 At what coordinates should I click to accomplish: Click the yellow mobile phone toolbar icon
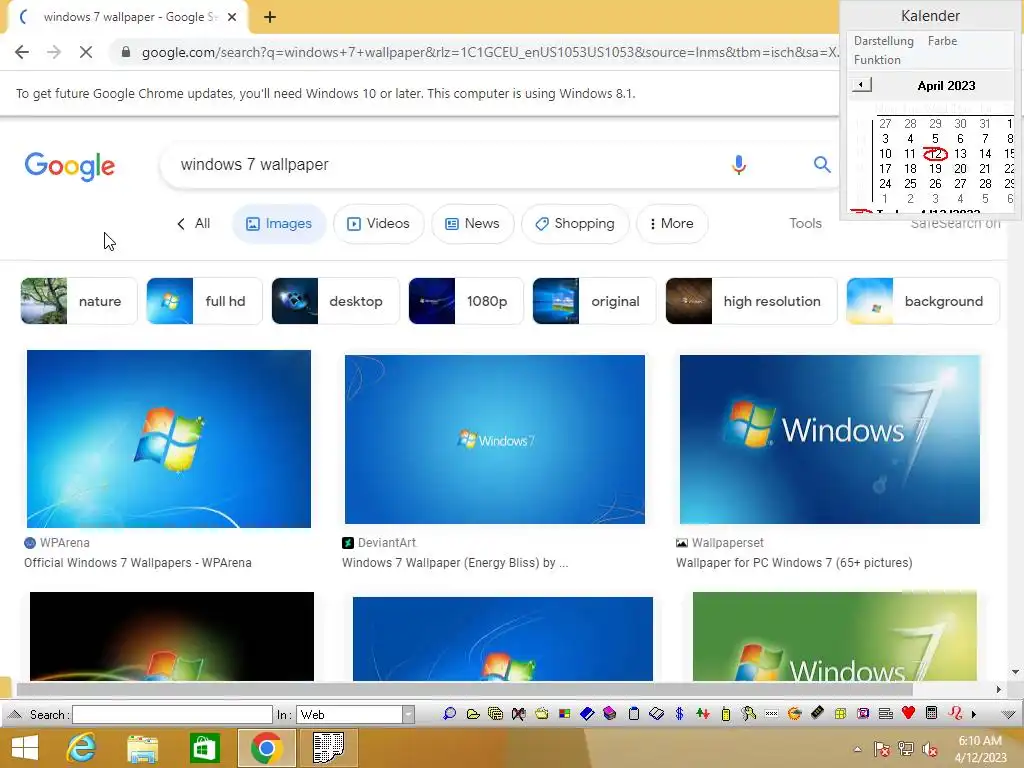[726, 714]
